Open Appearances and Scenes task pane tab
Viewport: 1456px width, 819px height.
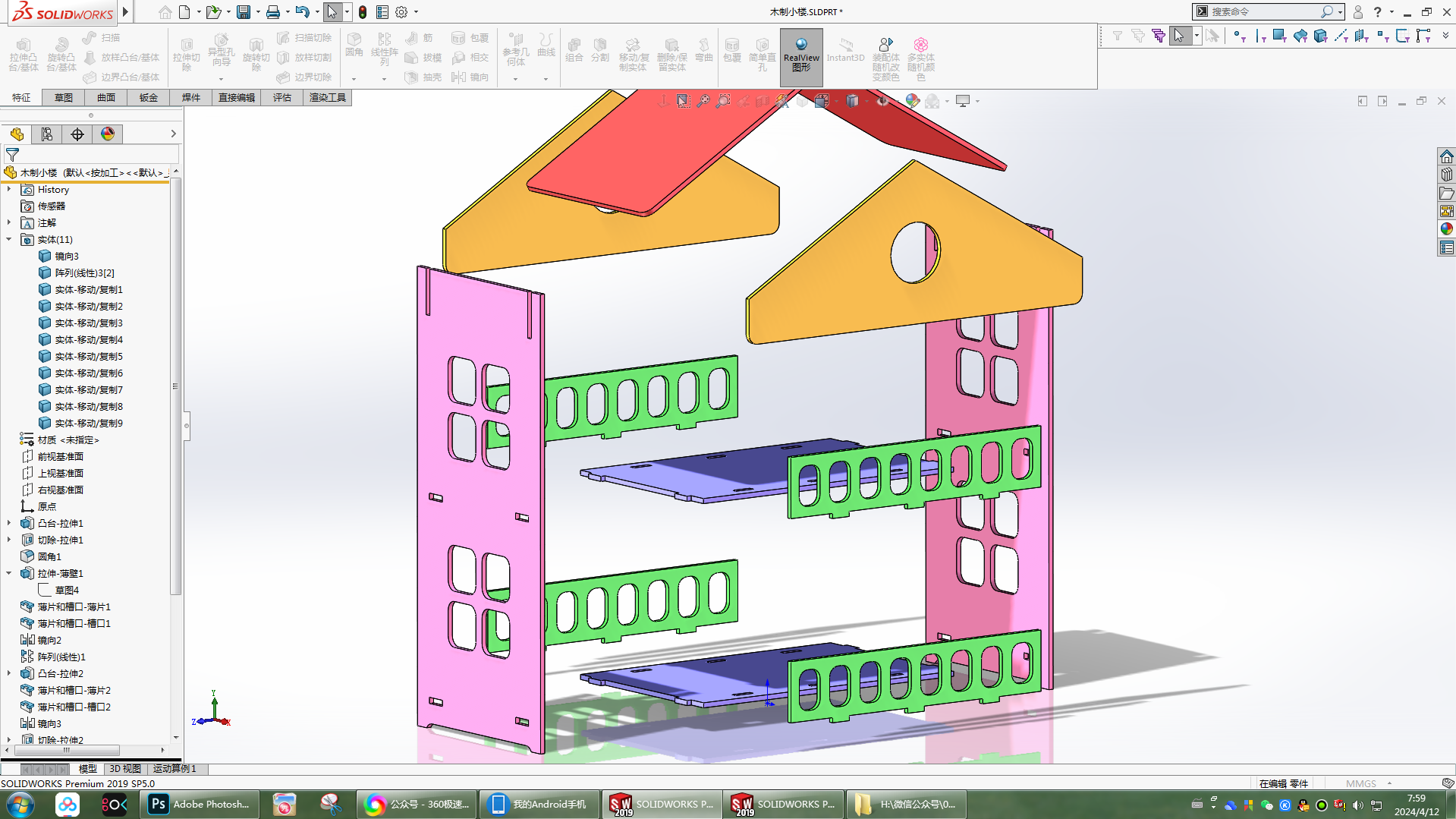1447,229
